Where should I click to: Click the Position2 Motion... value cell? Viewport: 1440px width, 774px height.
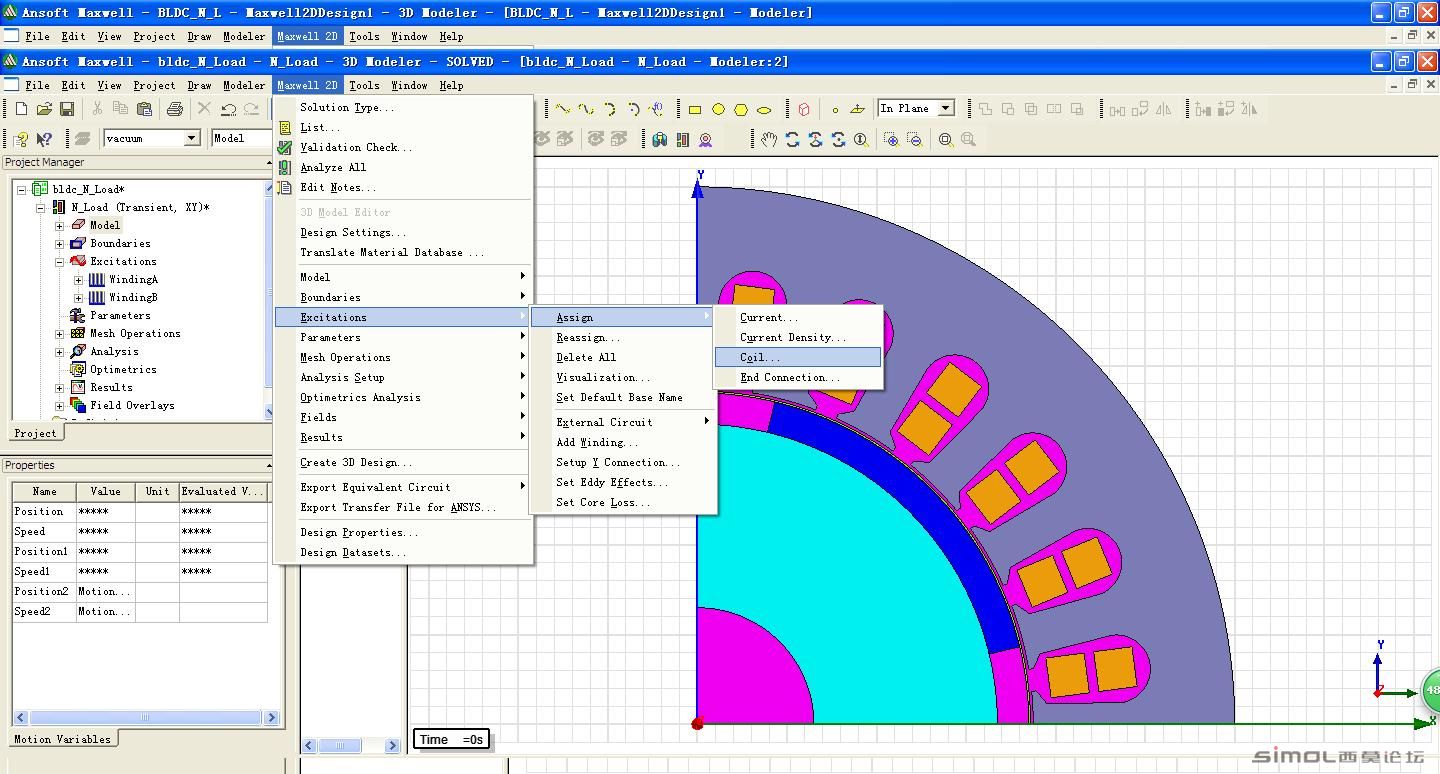click(105, 591)
